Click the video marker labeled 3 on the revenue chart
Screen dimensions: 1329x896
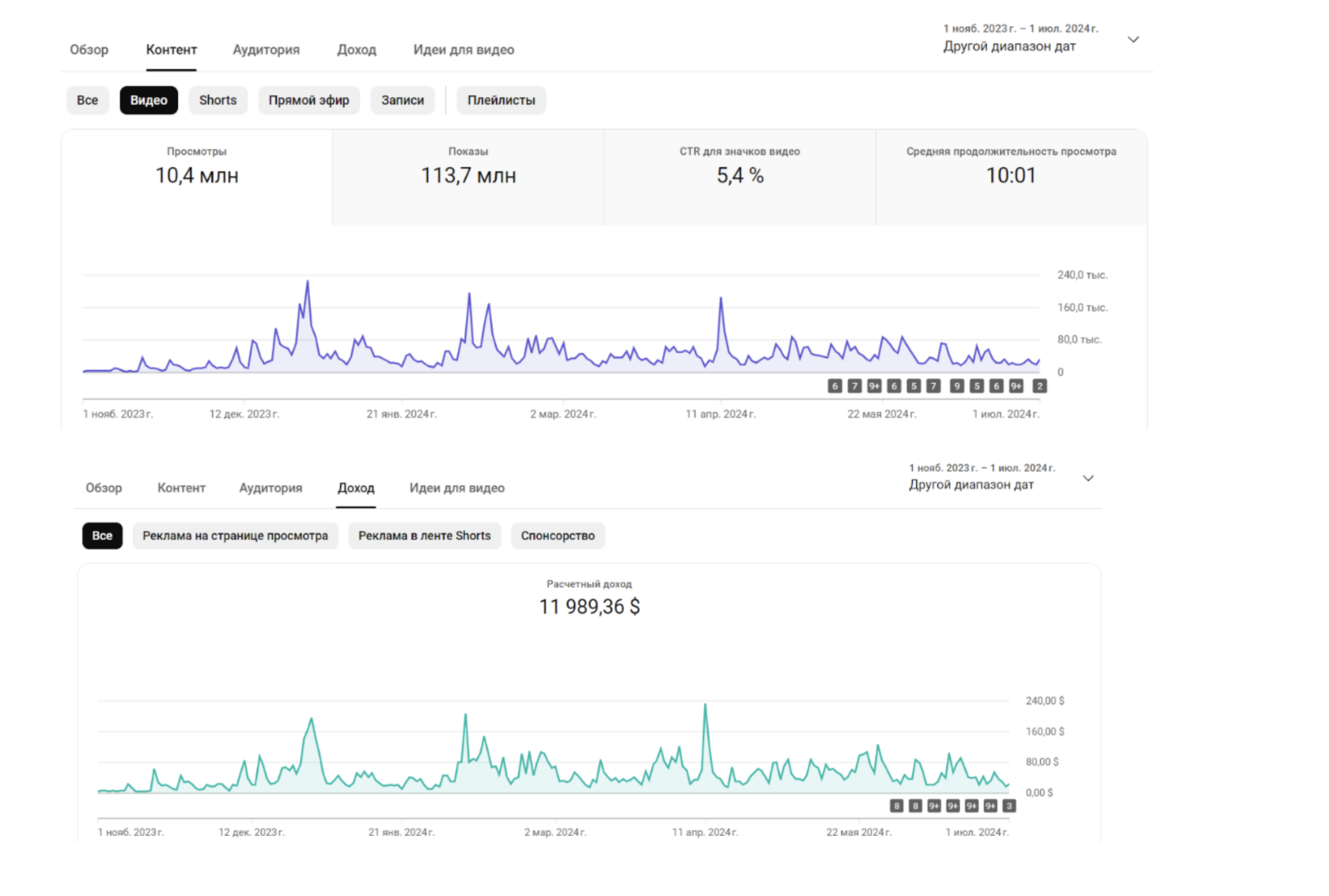pyautogui.click(x=1009, y=806)
